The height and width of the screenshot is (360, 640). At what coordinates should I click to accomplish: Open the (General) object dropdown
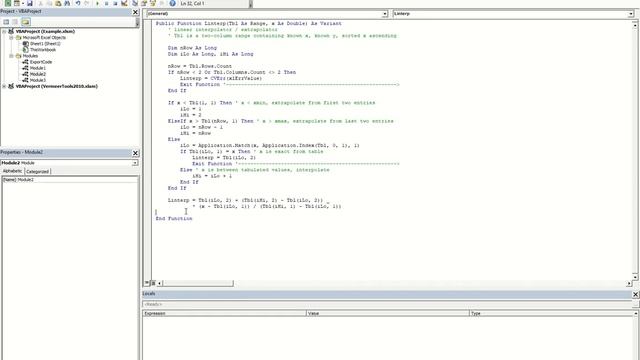click(384, 14)
